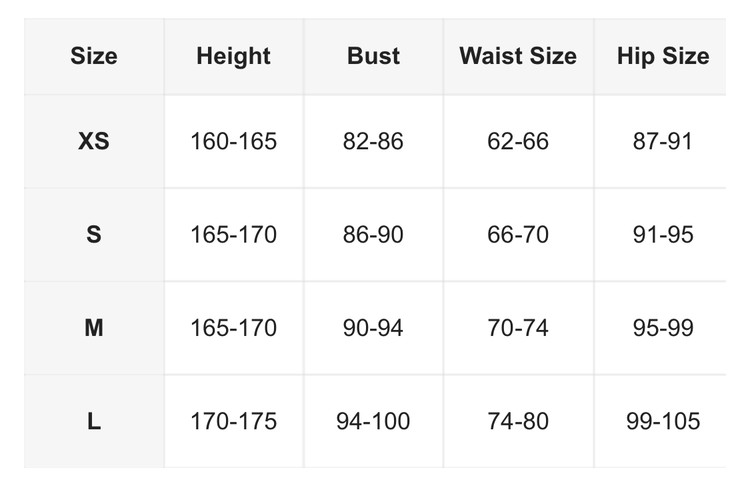
Task: Click the XS height cell 160-165
Action: [x=234, y=141]
